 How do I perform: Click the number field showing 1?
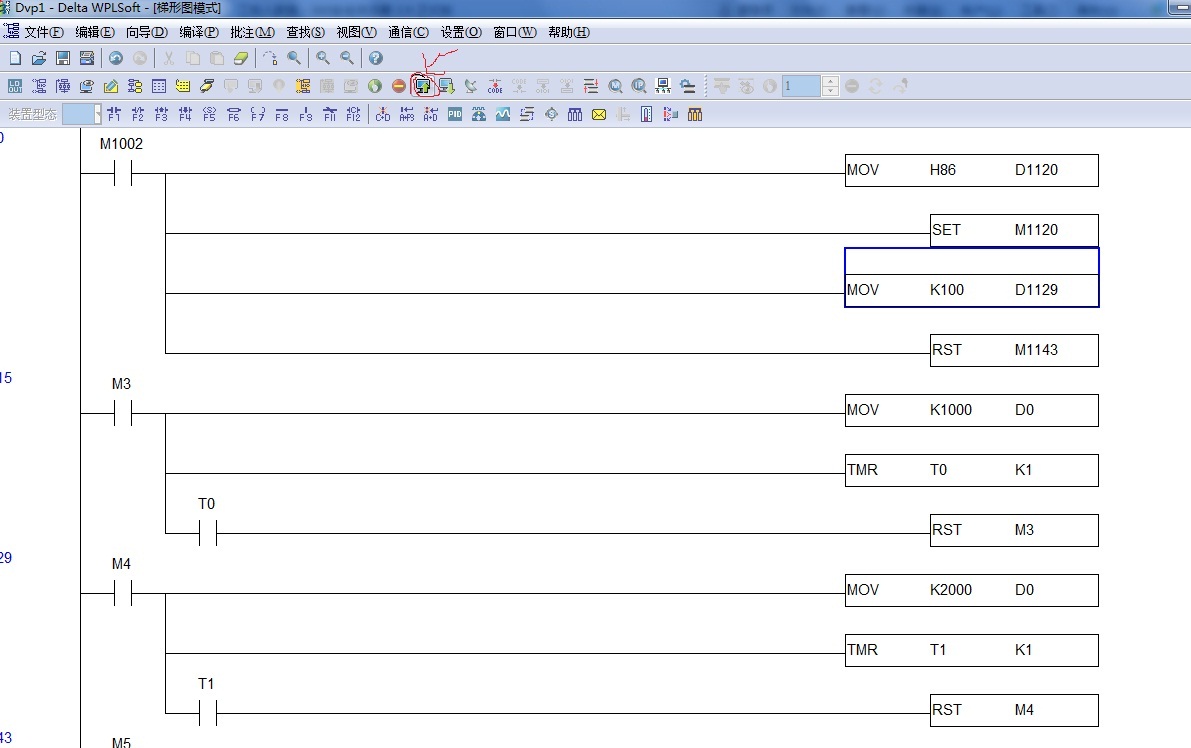click(x=801, y=86)
